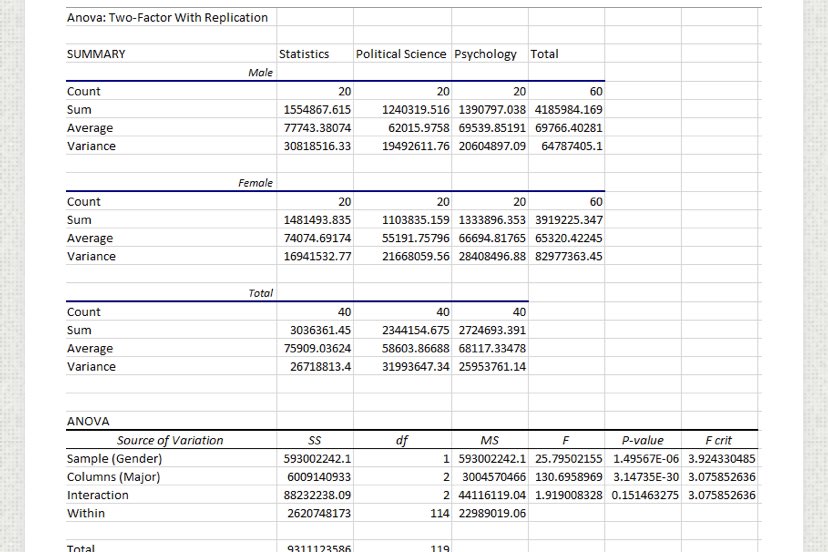This screenshot has width=828, height=552.
Task: Click the SUMMARY header cell
Action: (96, 54)
